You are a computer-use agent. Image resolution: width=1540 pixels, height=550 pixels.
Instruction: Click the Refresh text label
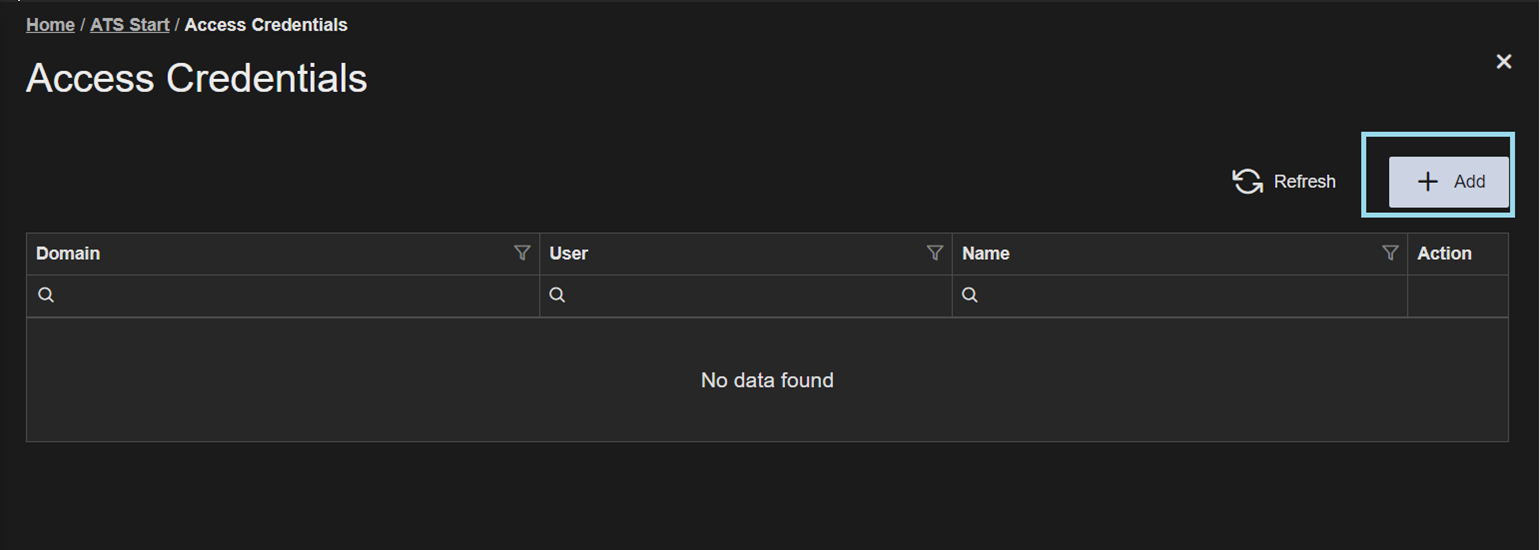(x=1304, y=182)
